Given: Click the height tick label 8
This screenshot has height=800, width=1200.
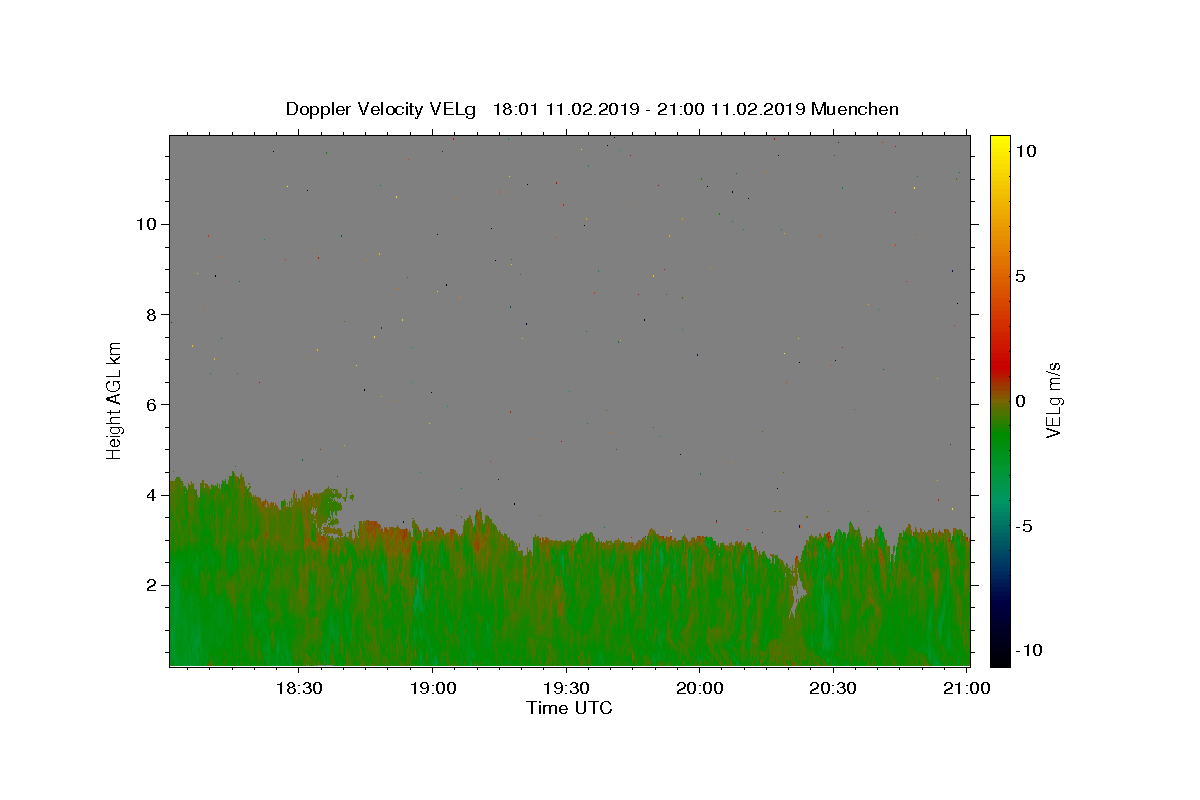Looking at the screenshot, I should click(151, 314).
